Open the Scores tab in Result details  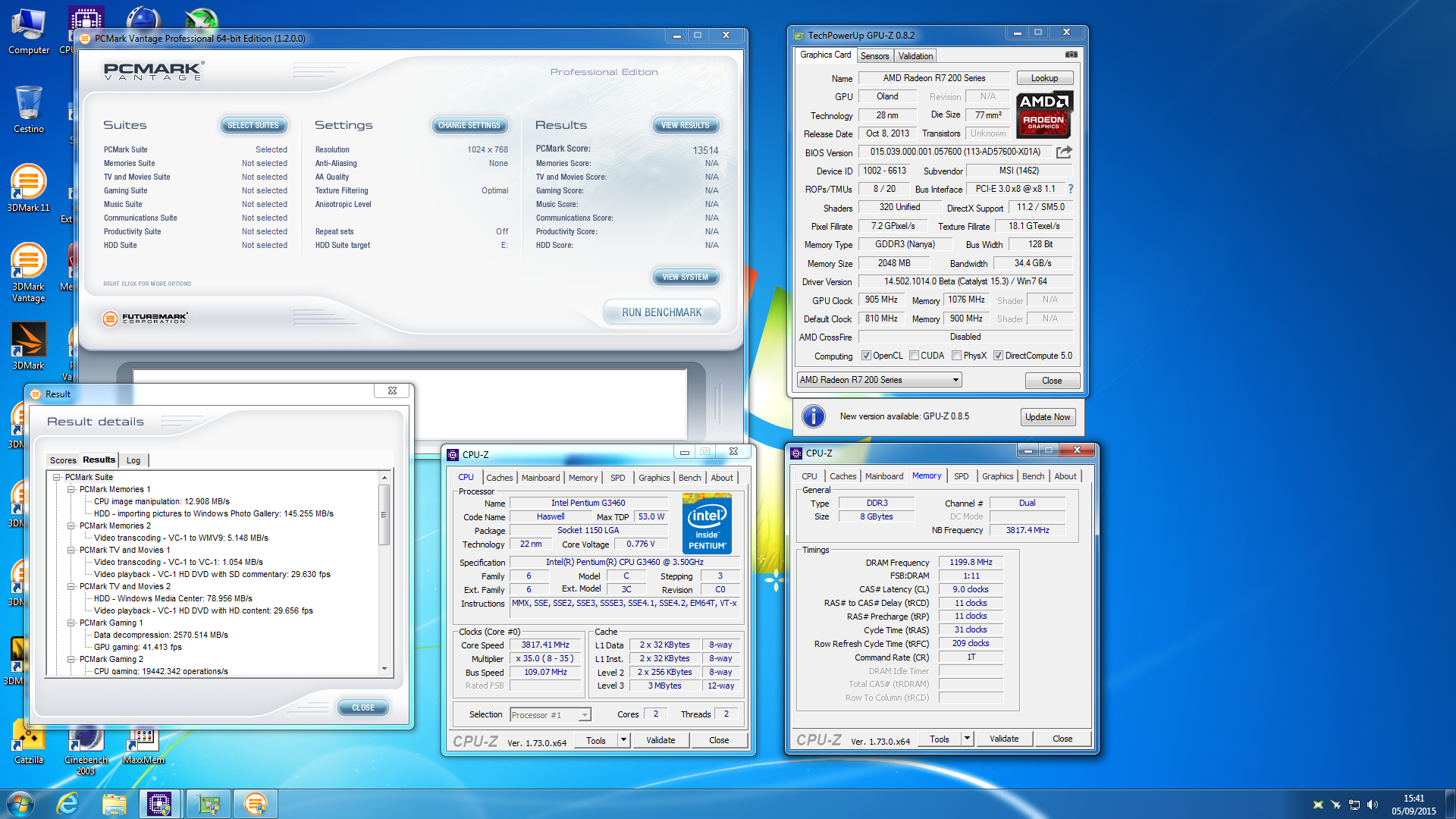pyautogui.click(x=63, y=460)
